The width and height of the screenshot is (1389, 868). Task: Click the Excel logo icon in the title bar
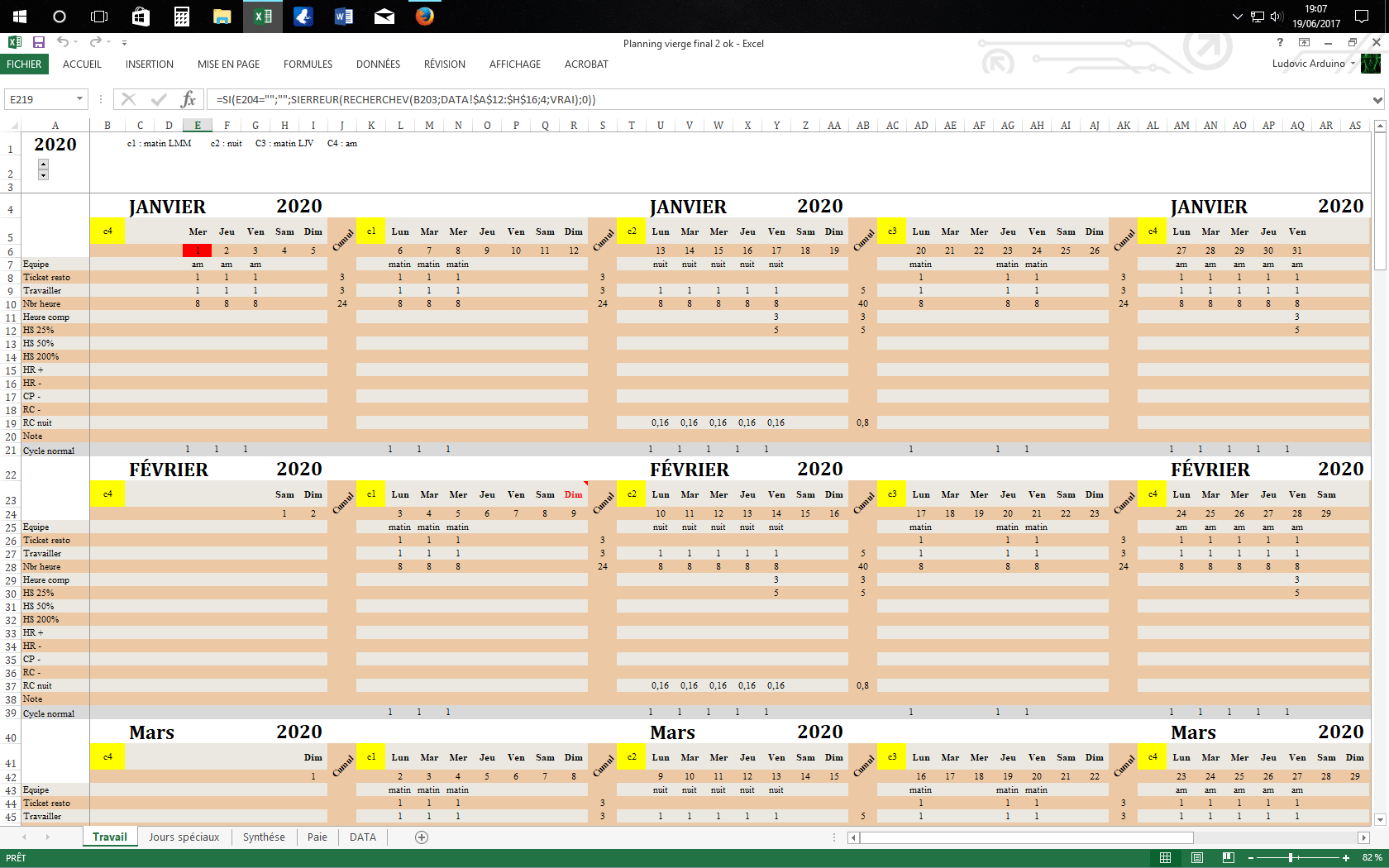(14, 42)
